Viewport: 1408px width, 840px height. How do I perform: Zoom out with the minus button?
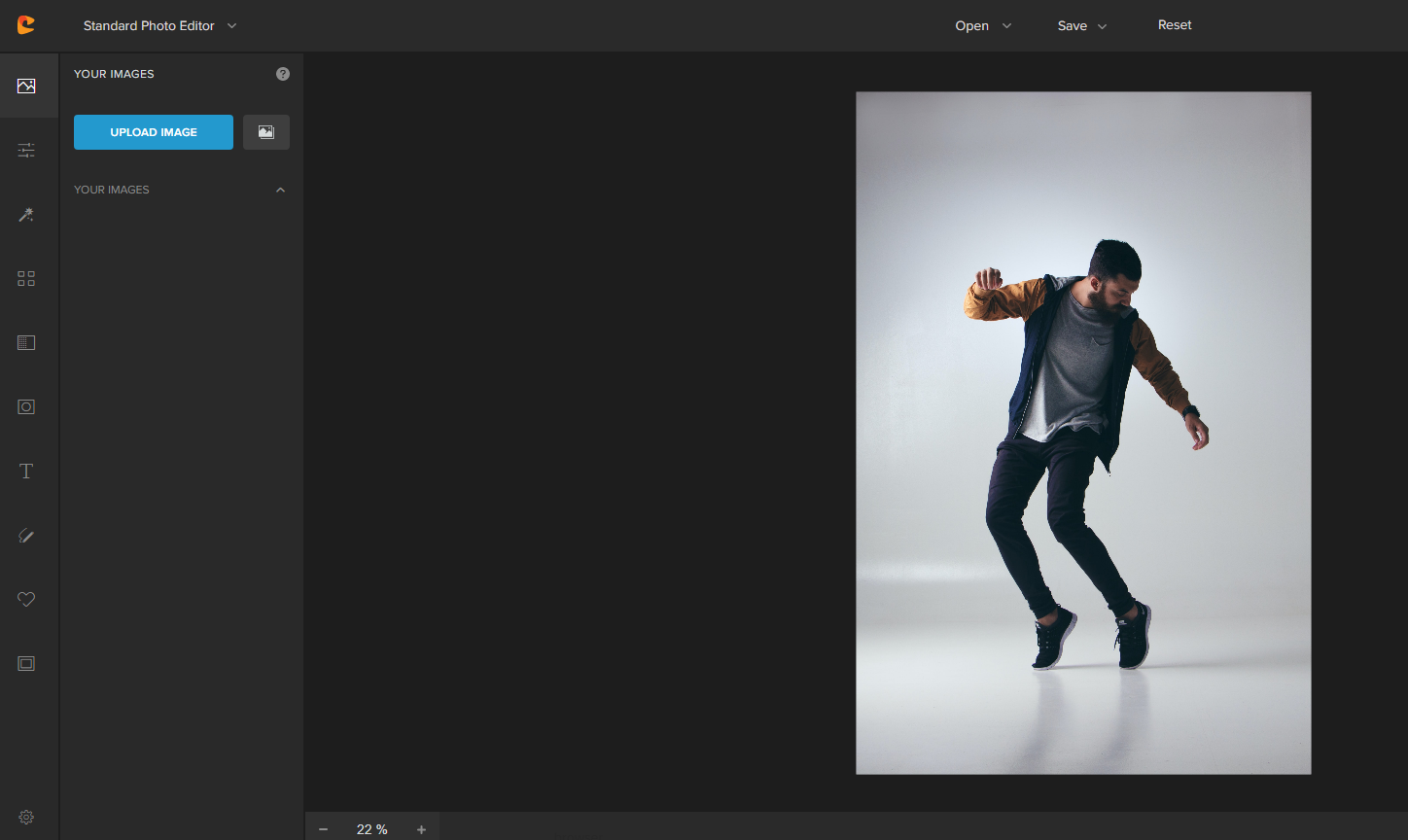coord(324,829)
